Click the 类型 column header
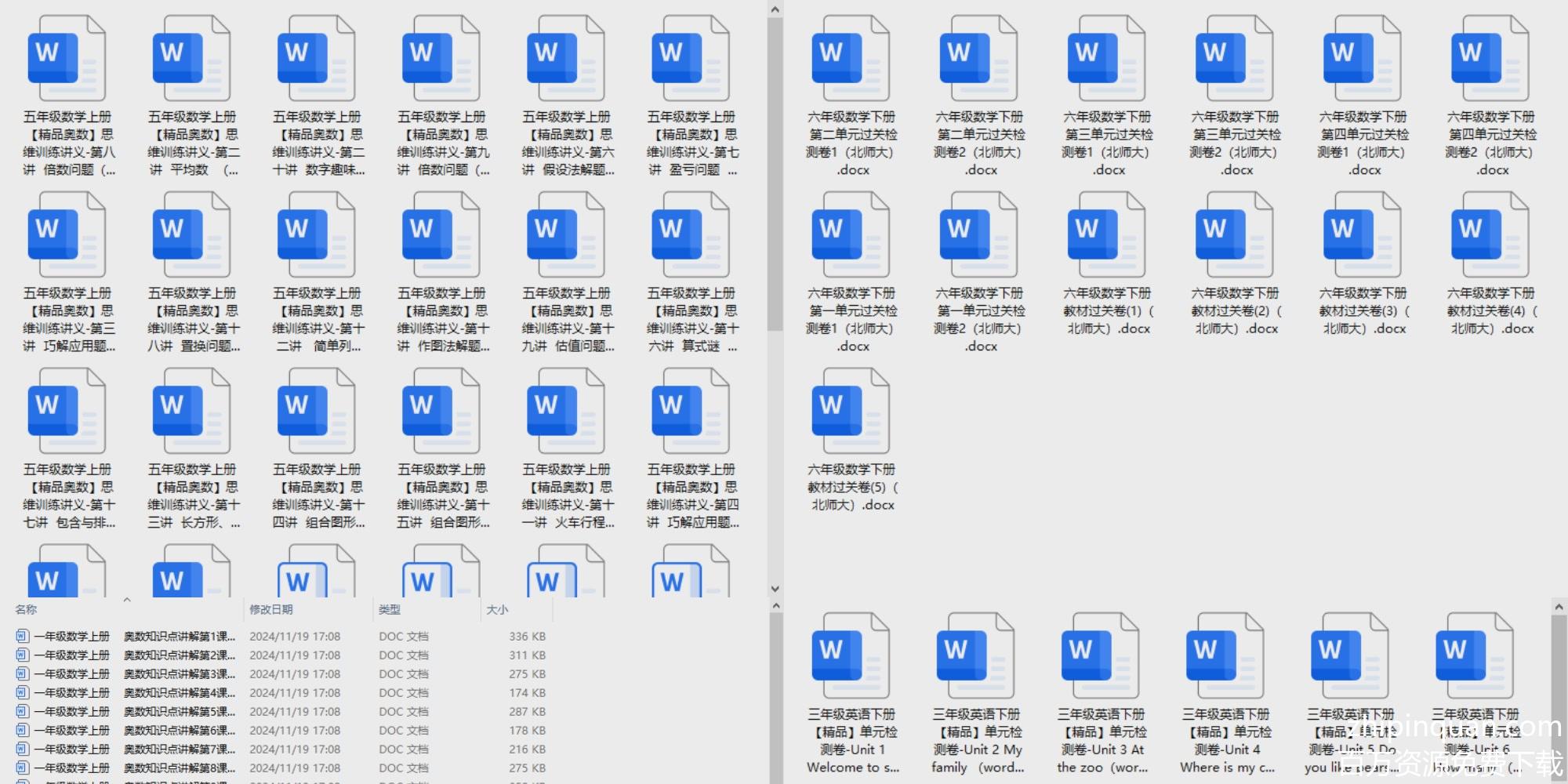The width and height of the screenshot is (1568, 784). click(x=390, y=609)
